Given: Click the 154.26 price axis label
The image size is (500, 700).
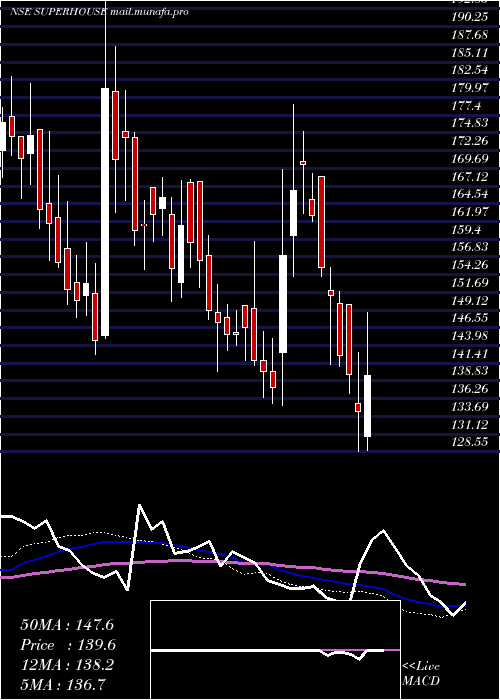Looking at the screenshot, I should point(472,265).
